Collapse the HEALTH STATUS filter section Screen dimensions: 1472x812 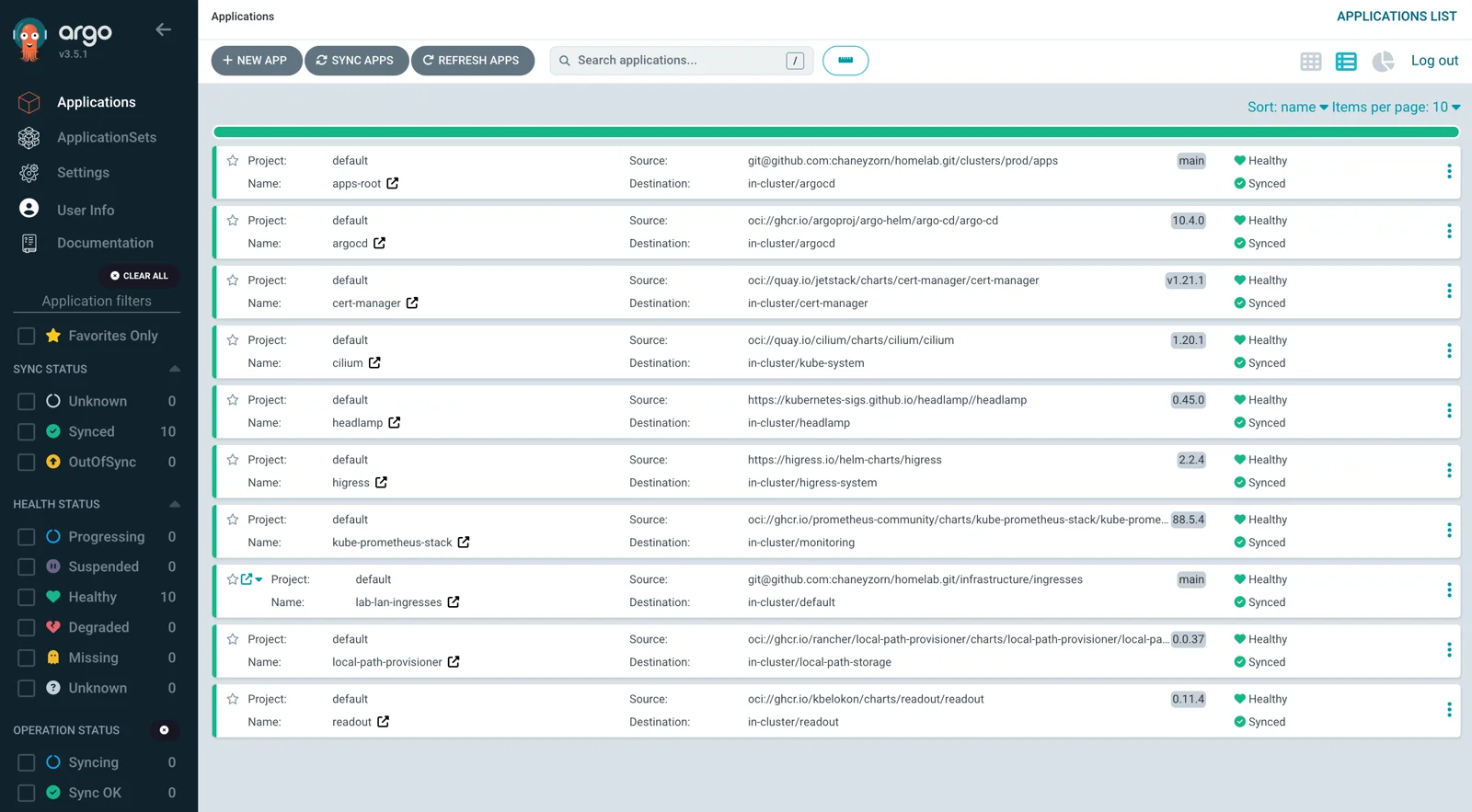point(175,504)
